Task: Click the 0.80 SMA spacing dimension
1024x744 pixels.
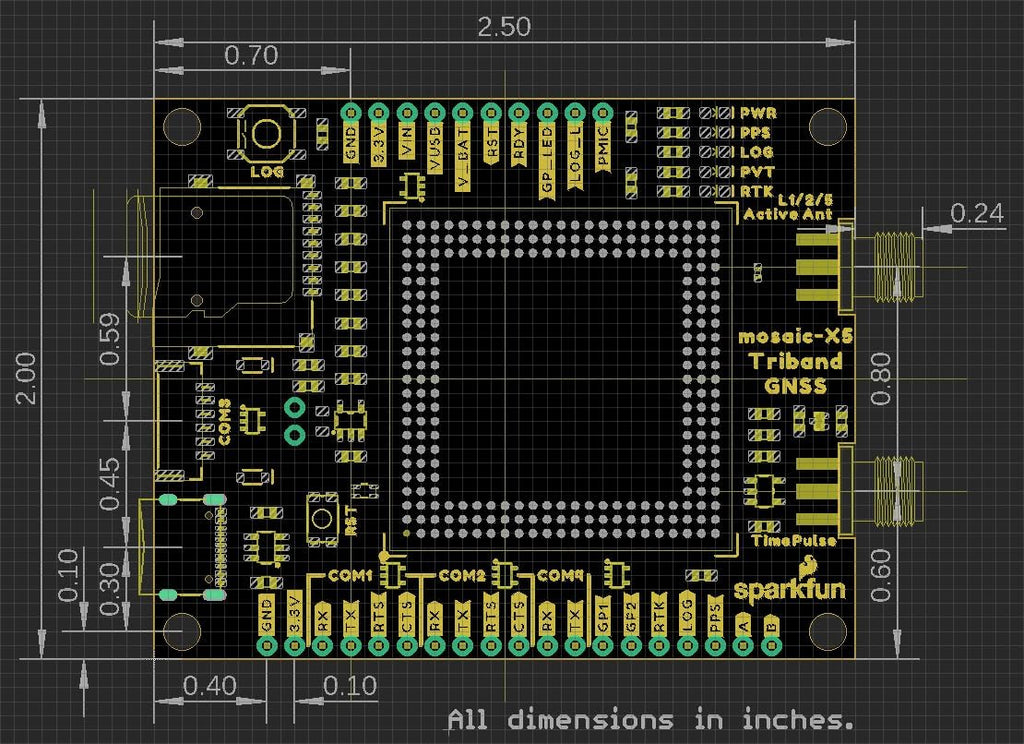Action: 881,378
